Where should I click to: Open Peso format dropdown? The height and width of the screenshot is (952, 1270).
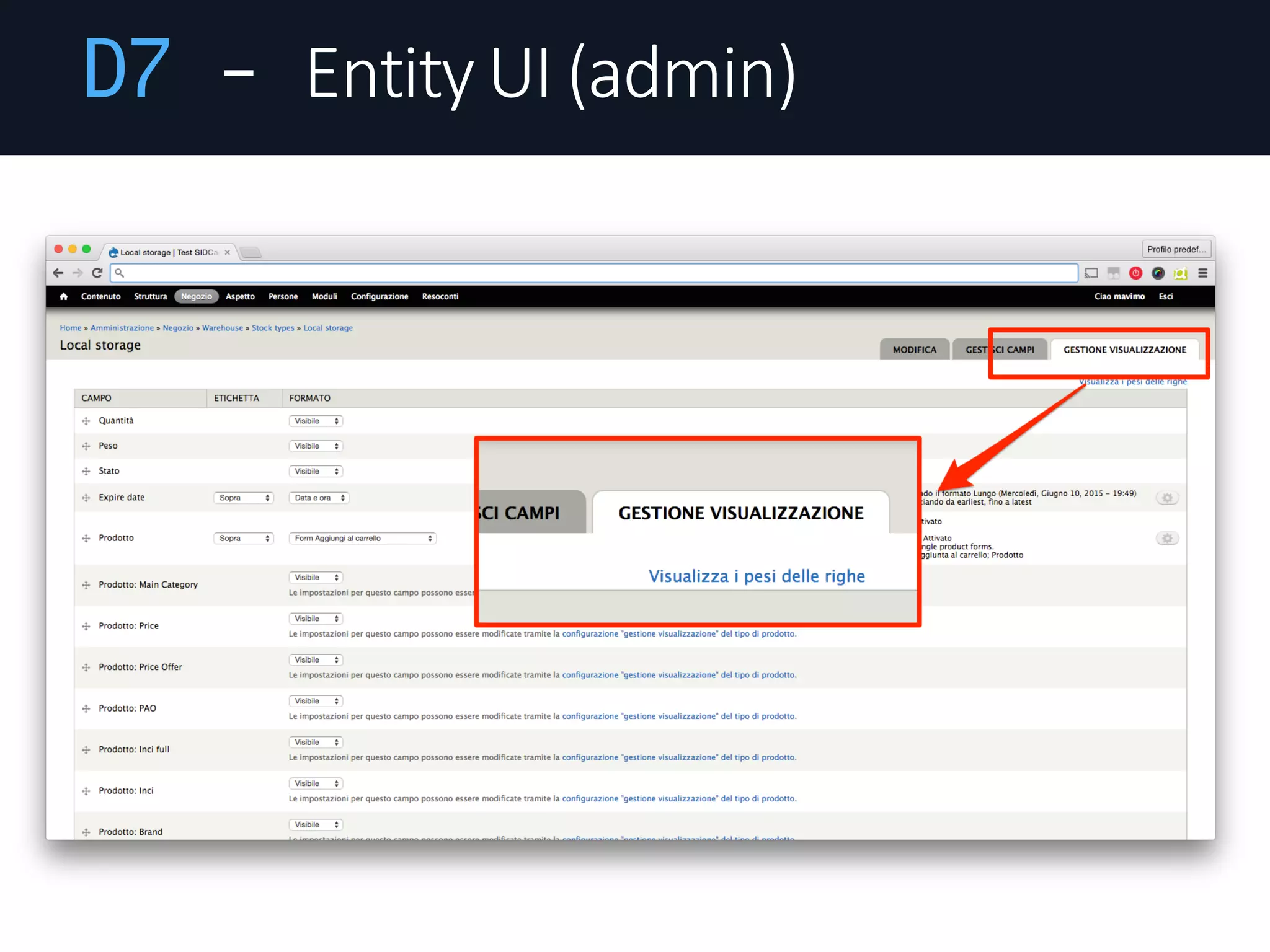click(x=316, y=446)
